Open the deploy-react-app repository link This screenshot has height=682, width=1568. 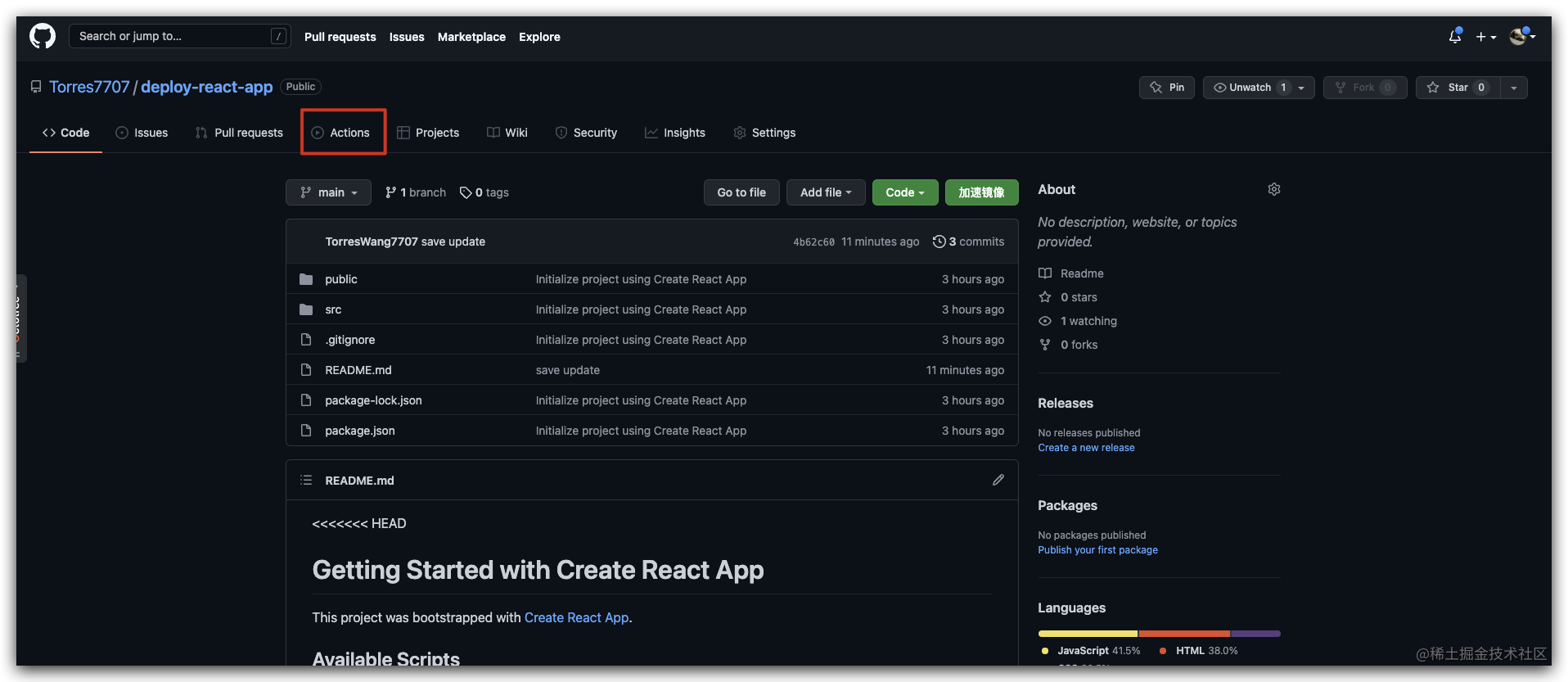pos(206,87)
